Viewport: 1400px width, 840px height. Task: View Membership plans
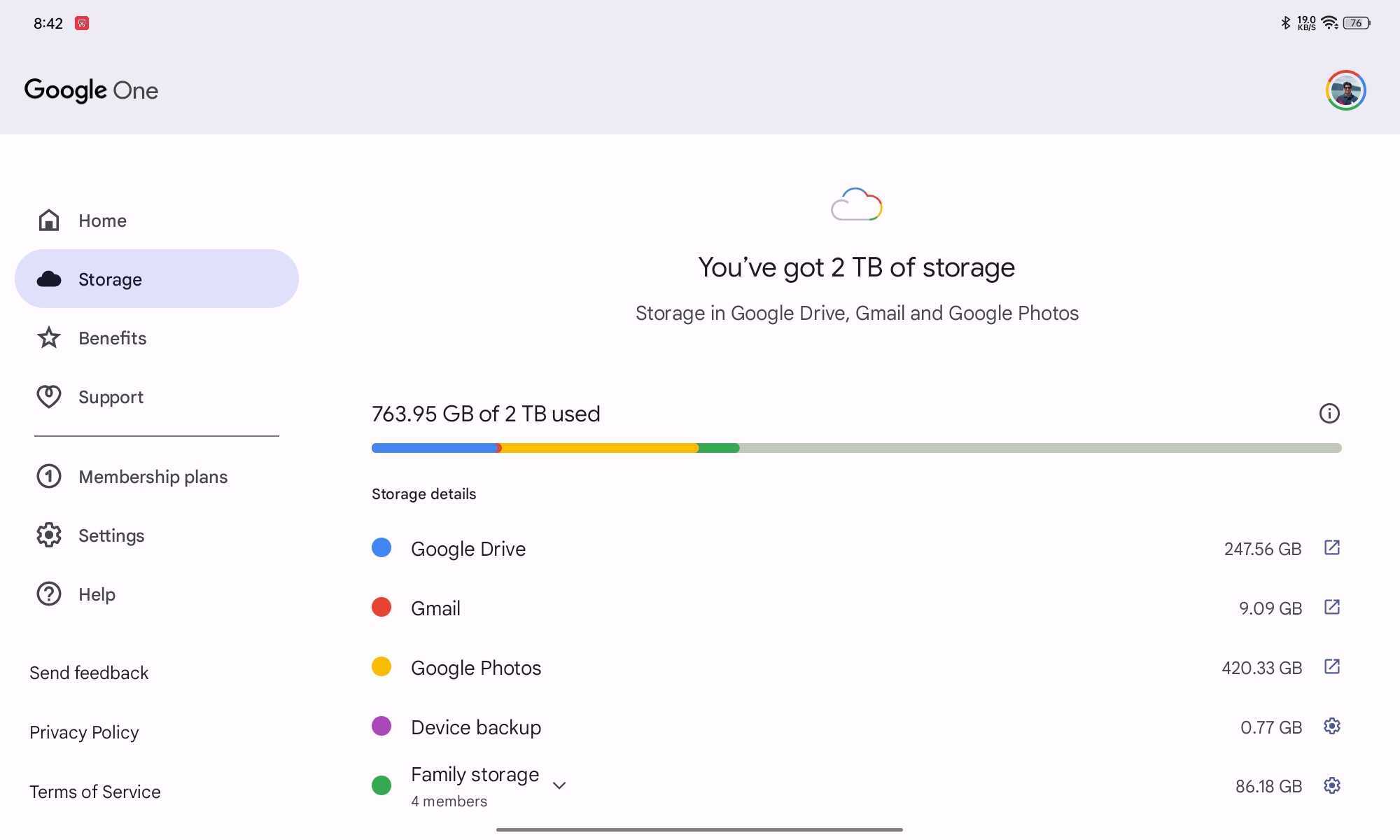tap(153, 477)
